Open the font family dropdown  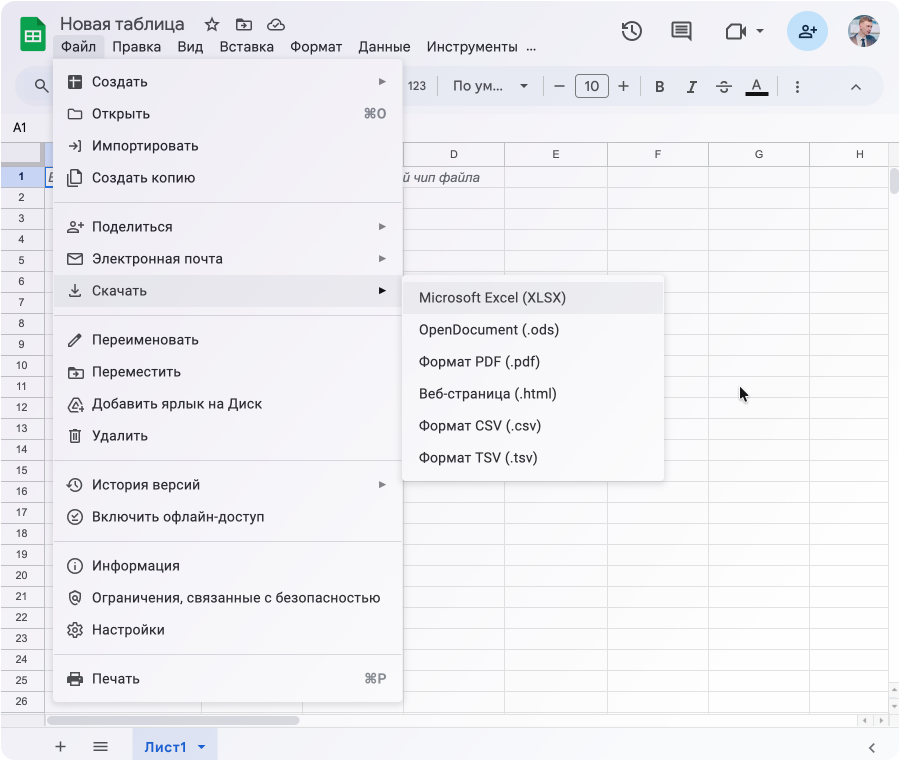[490, 87]
